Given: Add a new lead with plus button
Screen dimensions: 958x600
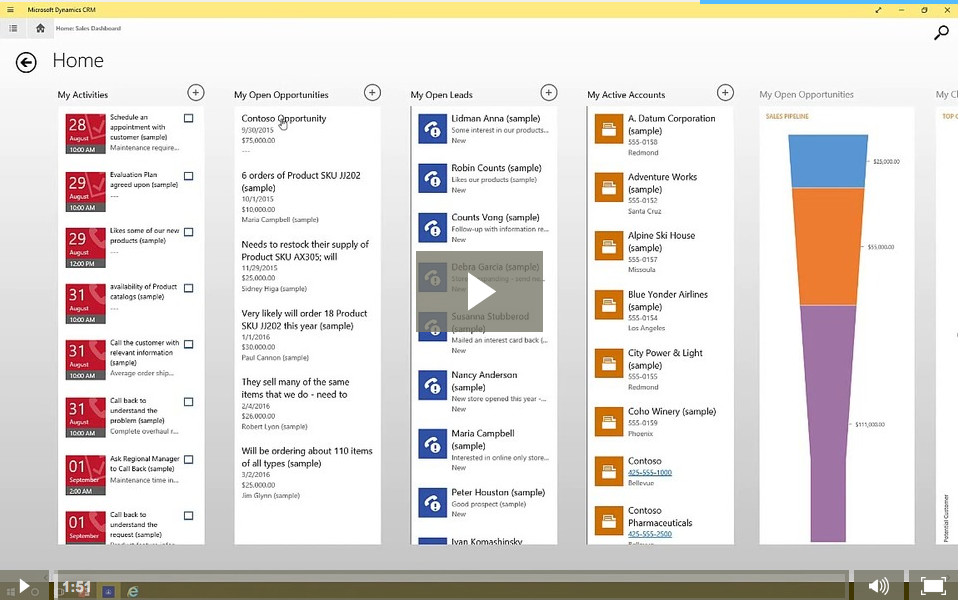Looking at the screenshot, I should [x=549, y=92].
